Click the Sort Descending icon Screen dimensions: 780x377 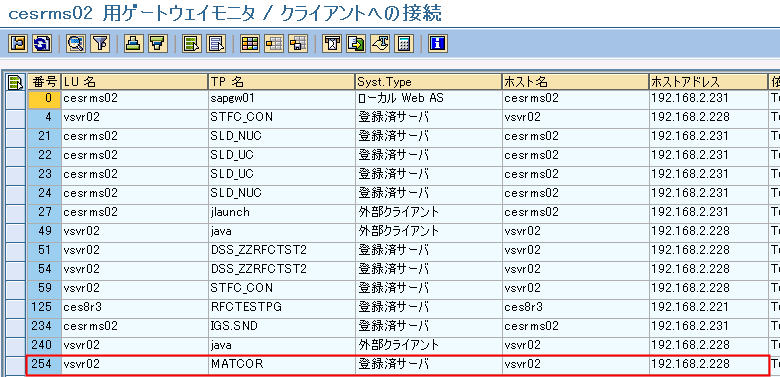[x=157, y=44]
